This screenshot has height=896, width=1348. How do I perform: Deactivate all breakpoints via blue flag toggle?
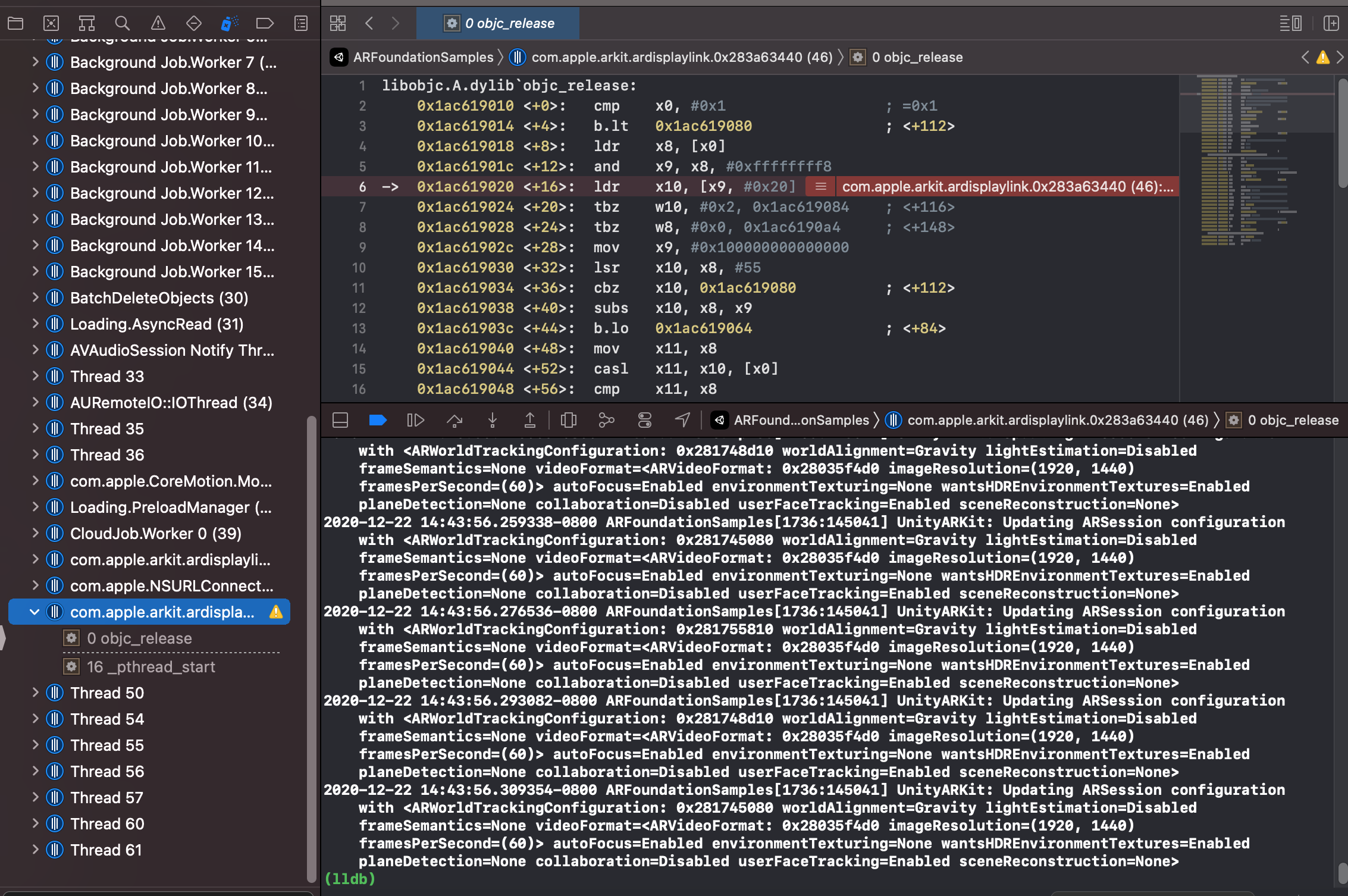tap(378, 420)
